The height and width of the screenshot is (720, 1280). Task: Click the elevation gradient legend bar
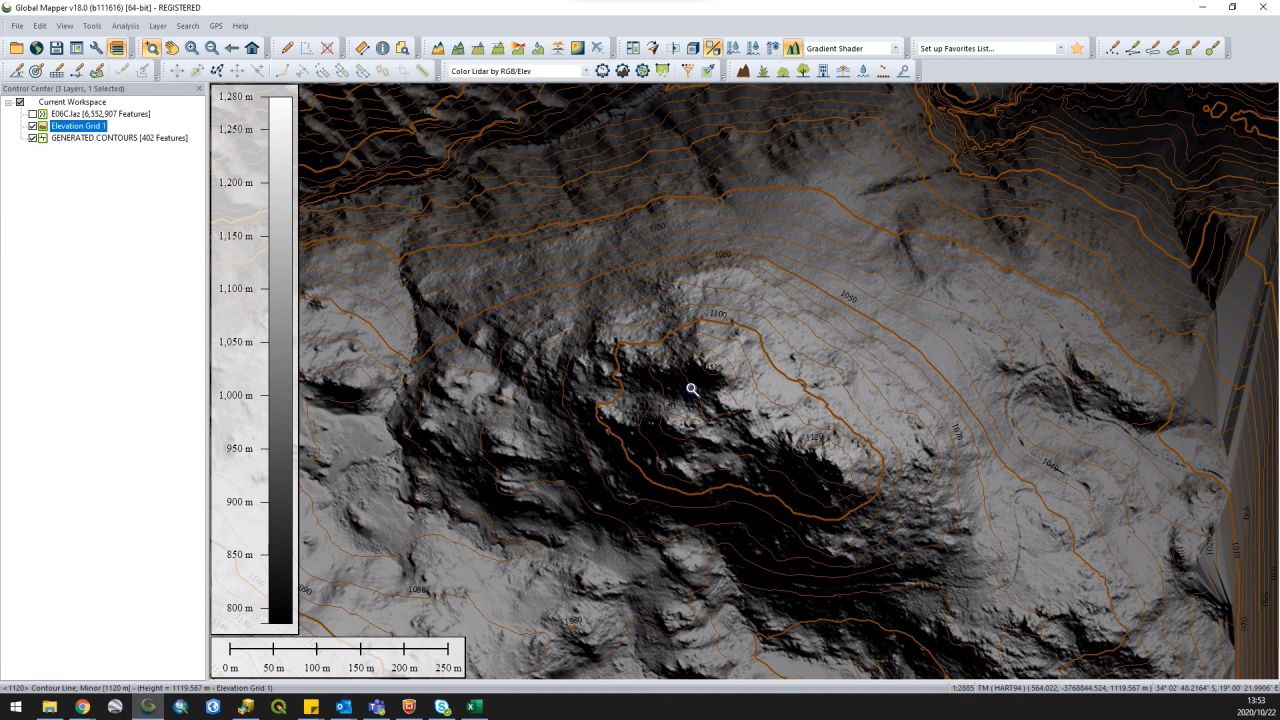point(281,360)
